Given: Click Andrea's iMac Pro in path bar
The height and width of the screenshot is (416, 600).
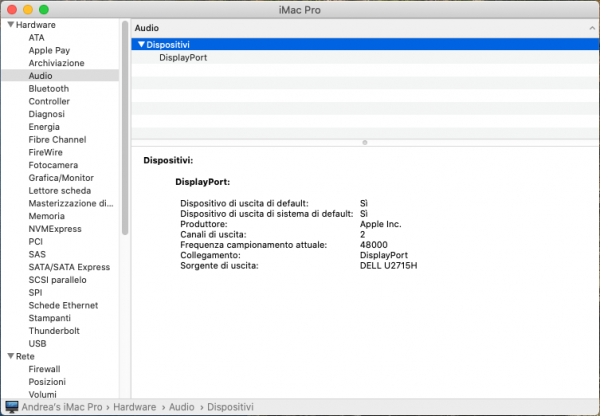Looking at the screenshot, I should click(62, 407).
